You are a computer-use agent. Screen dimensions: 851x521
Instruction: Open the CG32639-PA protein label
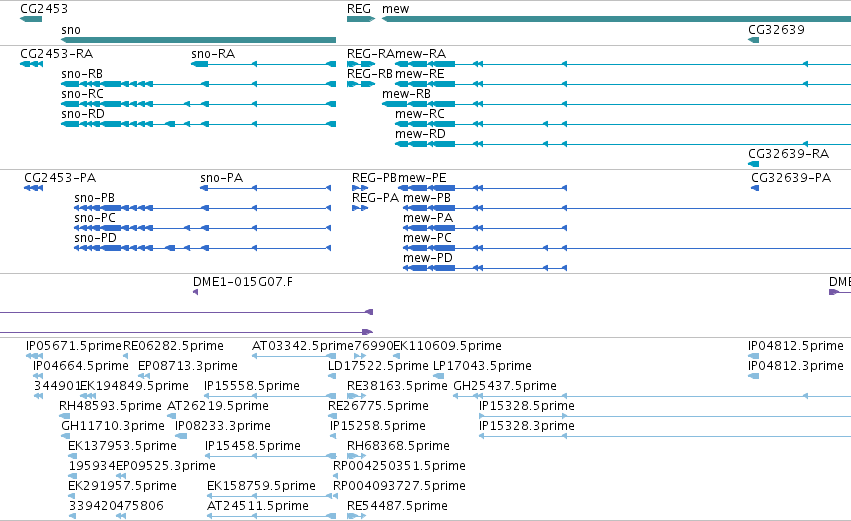click(x=791, y=178)
